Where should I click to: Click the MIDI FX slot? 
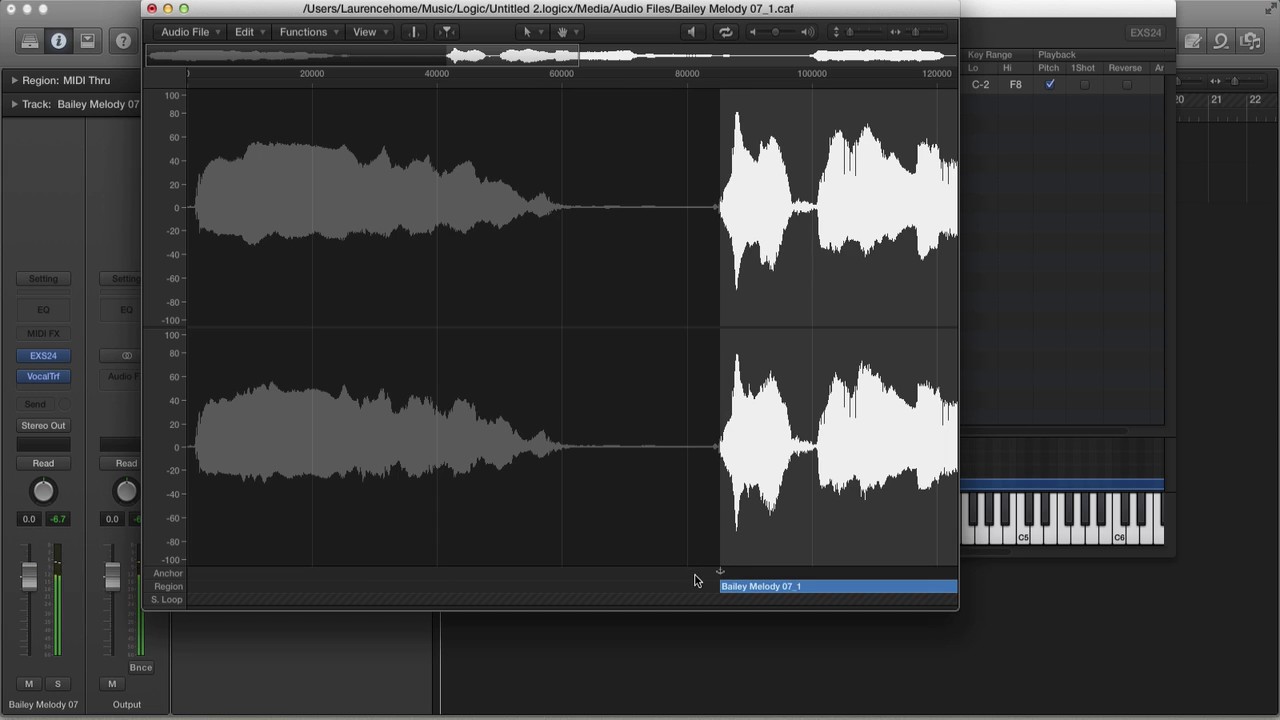point(43,334)
